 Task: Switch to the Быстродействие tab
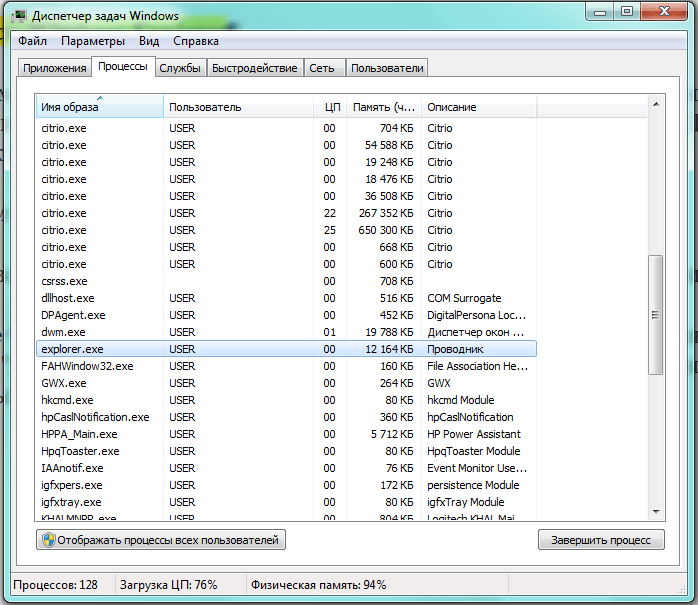(x=255, y=68)
